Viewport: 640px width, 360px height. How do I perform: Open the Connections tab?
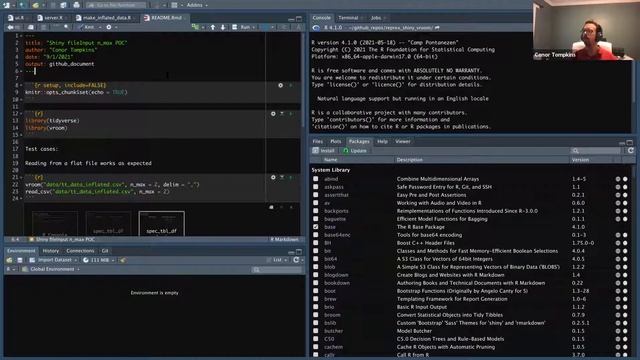(80, 251)
